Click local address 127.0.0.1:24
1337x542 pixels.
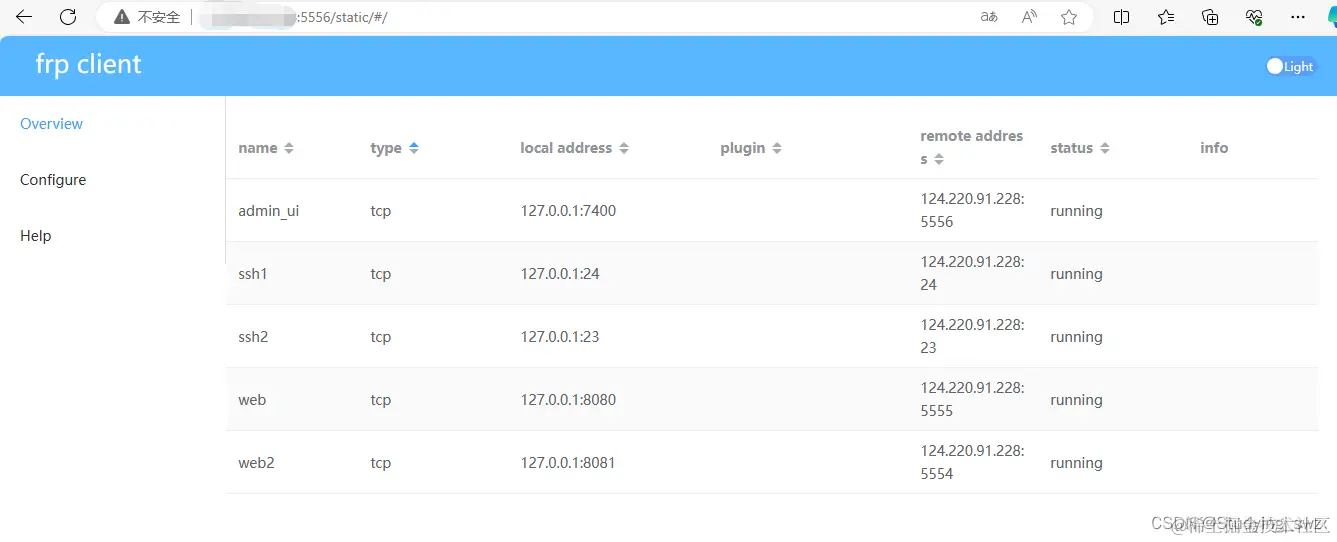pyautogui.click(x=560, y=274)
